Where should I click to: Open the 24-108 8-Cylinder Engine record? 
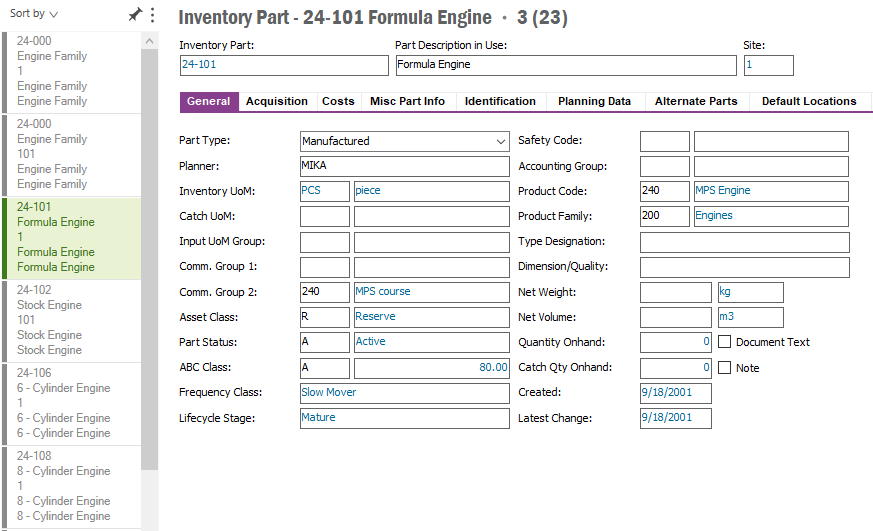(70, 486)
